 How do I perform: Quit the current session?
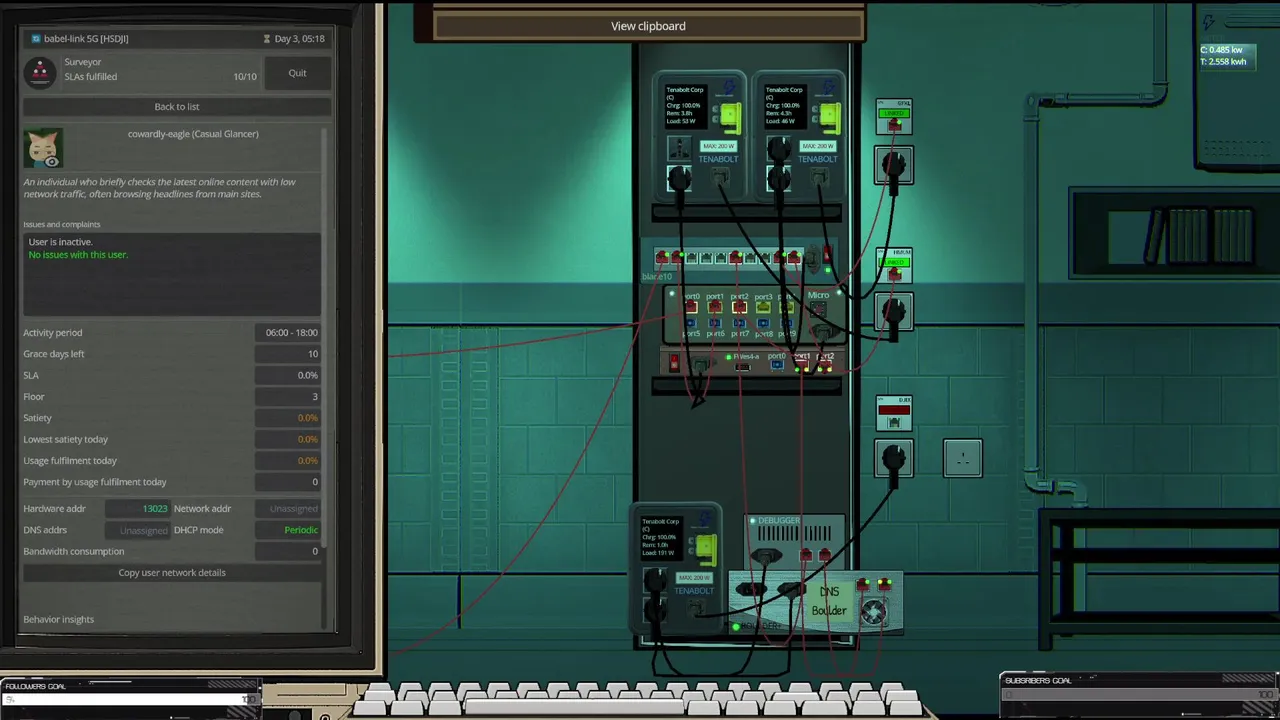[297, 73]
